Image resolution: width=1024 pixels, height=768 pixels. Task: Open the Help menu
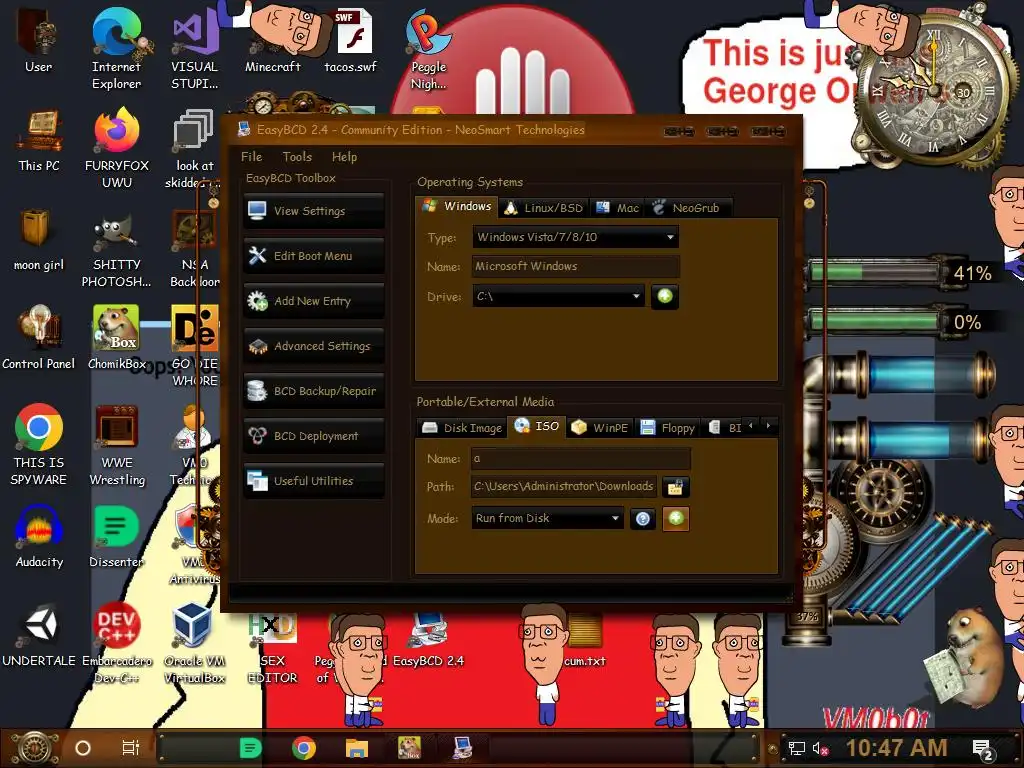pyautogui.click(x=344, y=157)
